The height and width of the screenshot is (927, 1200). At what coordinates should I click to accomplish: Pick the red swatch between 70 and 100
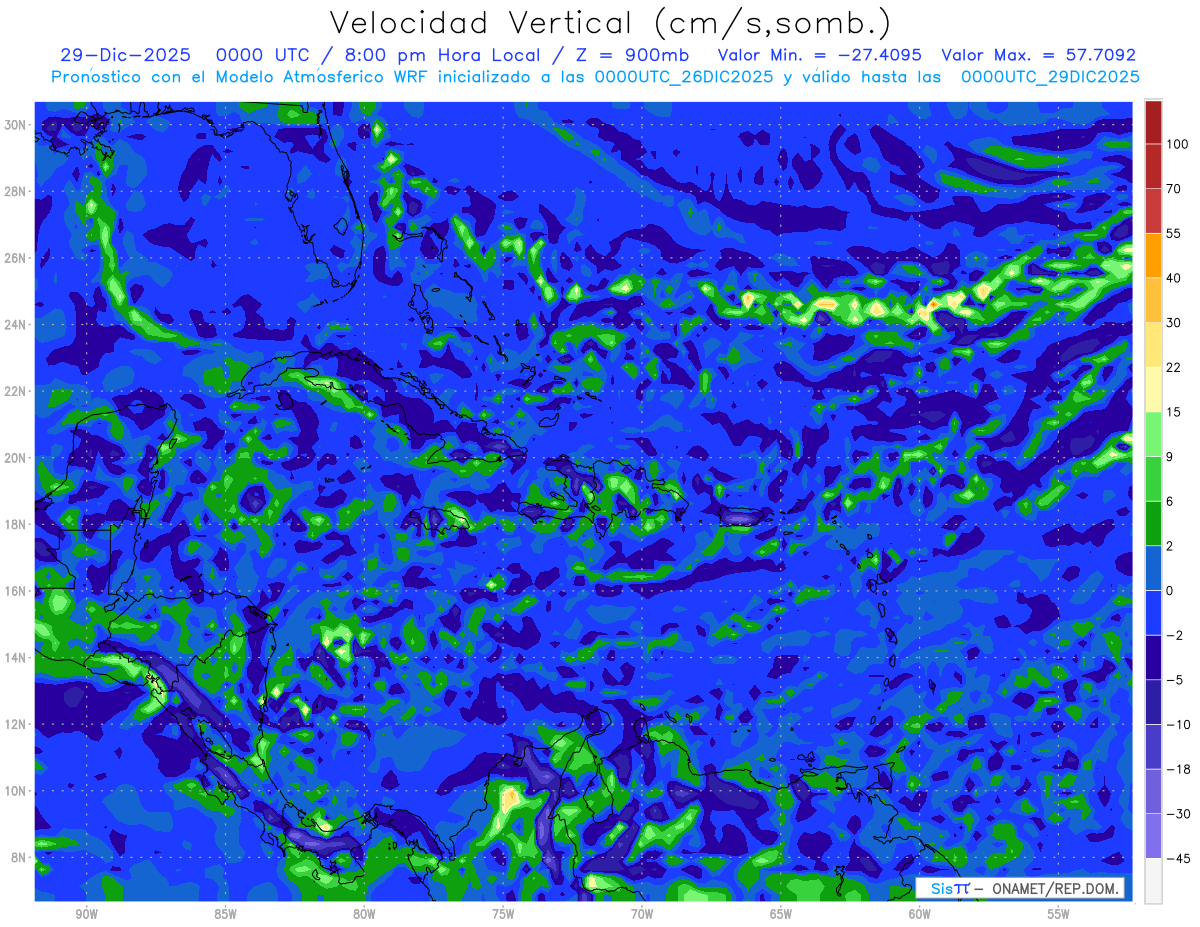[x=1153, y=167]
